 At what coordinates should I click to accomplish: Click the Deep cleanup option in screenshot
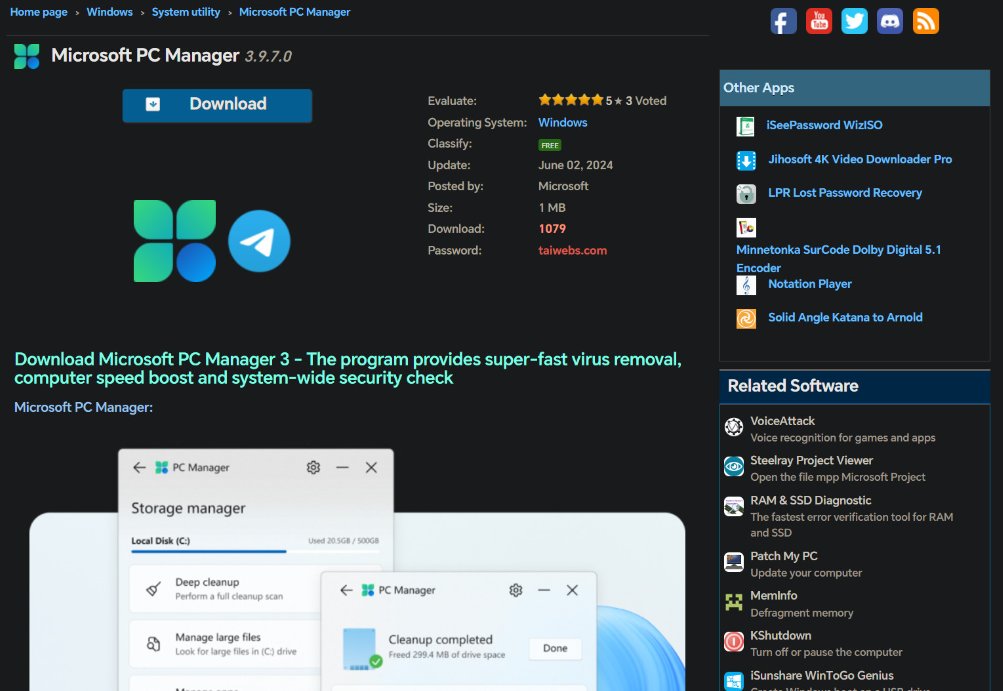(226, 588)
